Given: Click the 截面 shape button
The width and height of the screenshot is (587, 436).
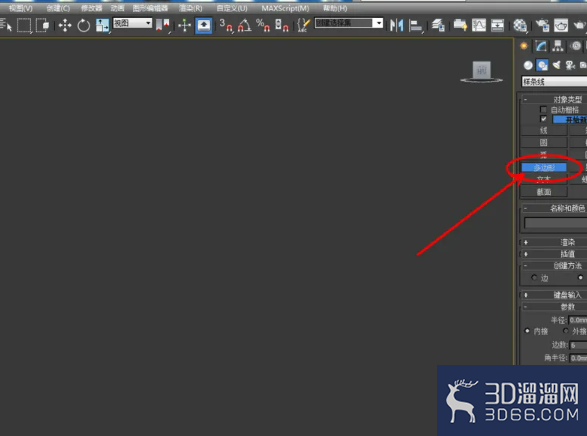Looking at the screenshot, I should click(544, 192).
